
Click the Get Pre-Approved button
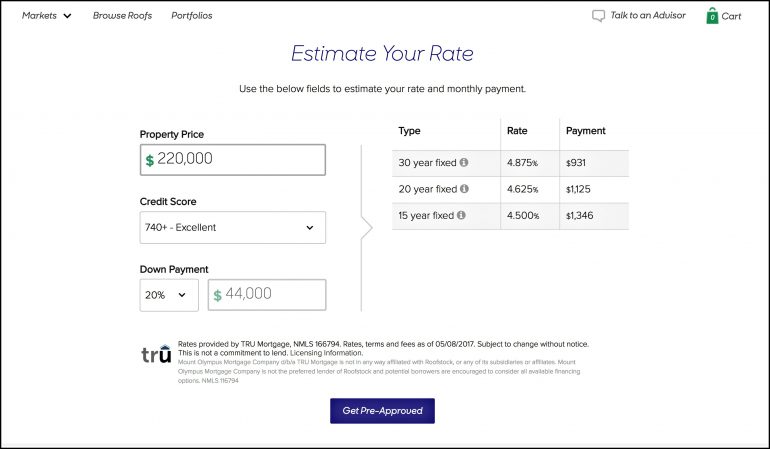coord(383,411)
